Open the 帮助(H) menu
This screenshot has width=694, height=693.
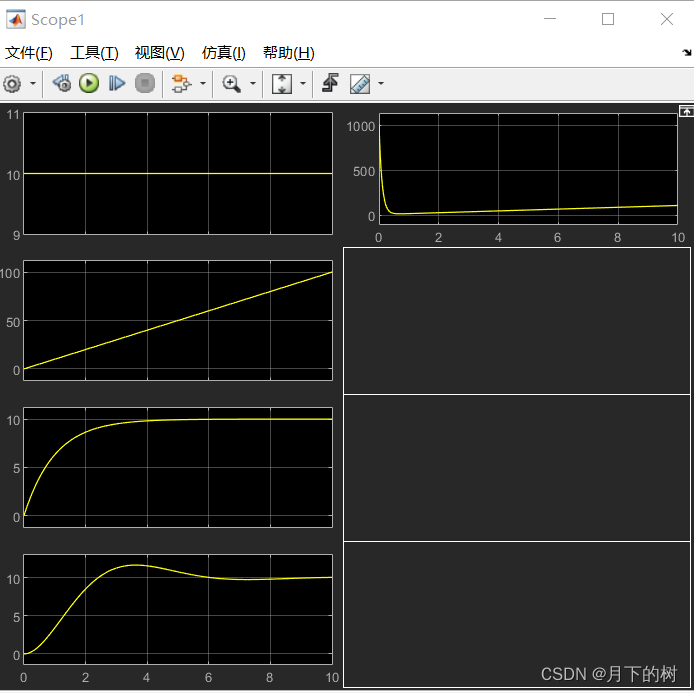[x=289, y=53]
